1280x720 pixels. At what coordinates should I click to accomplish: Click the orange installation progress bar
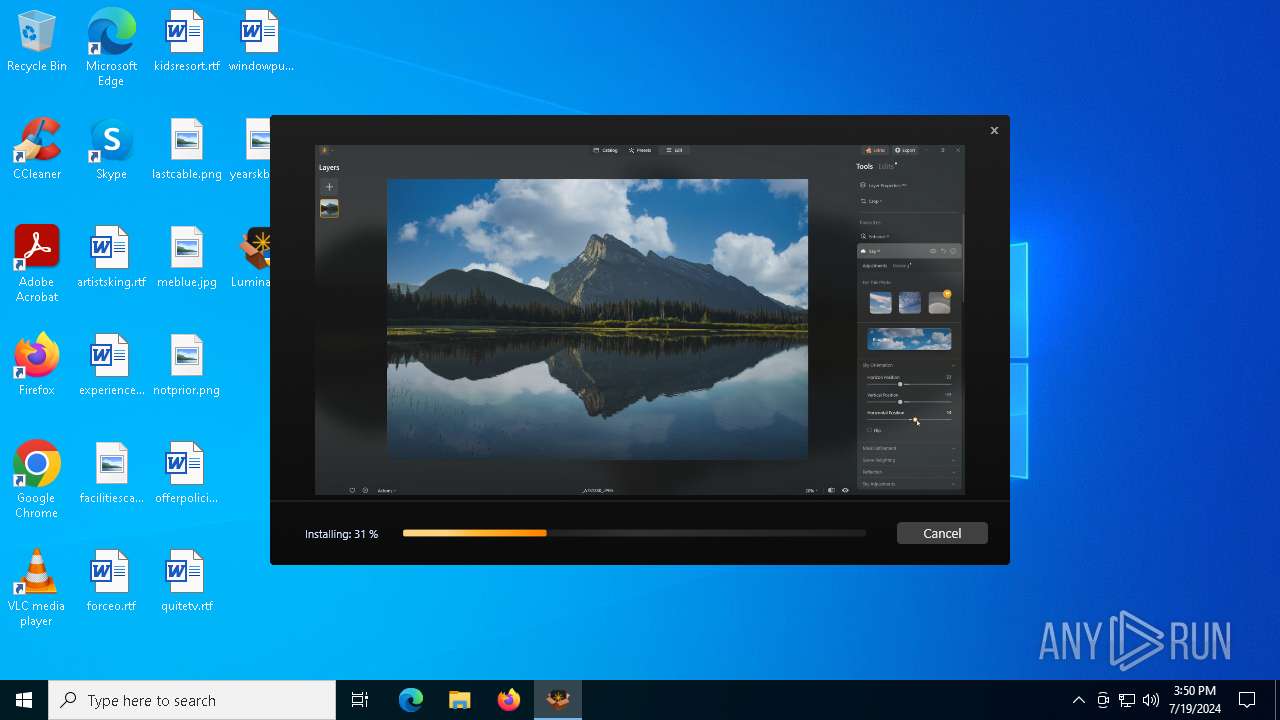pyautogui.click(x=634, y=533)
